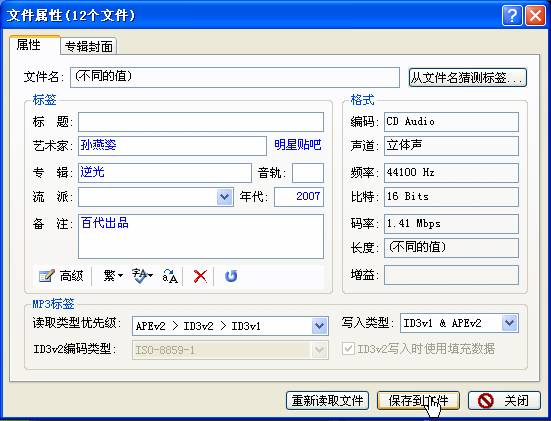
Task: Click the 文件名 field
Action: click(x=235, y=77)
